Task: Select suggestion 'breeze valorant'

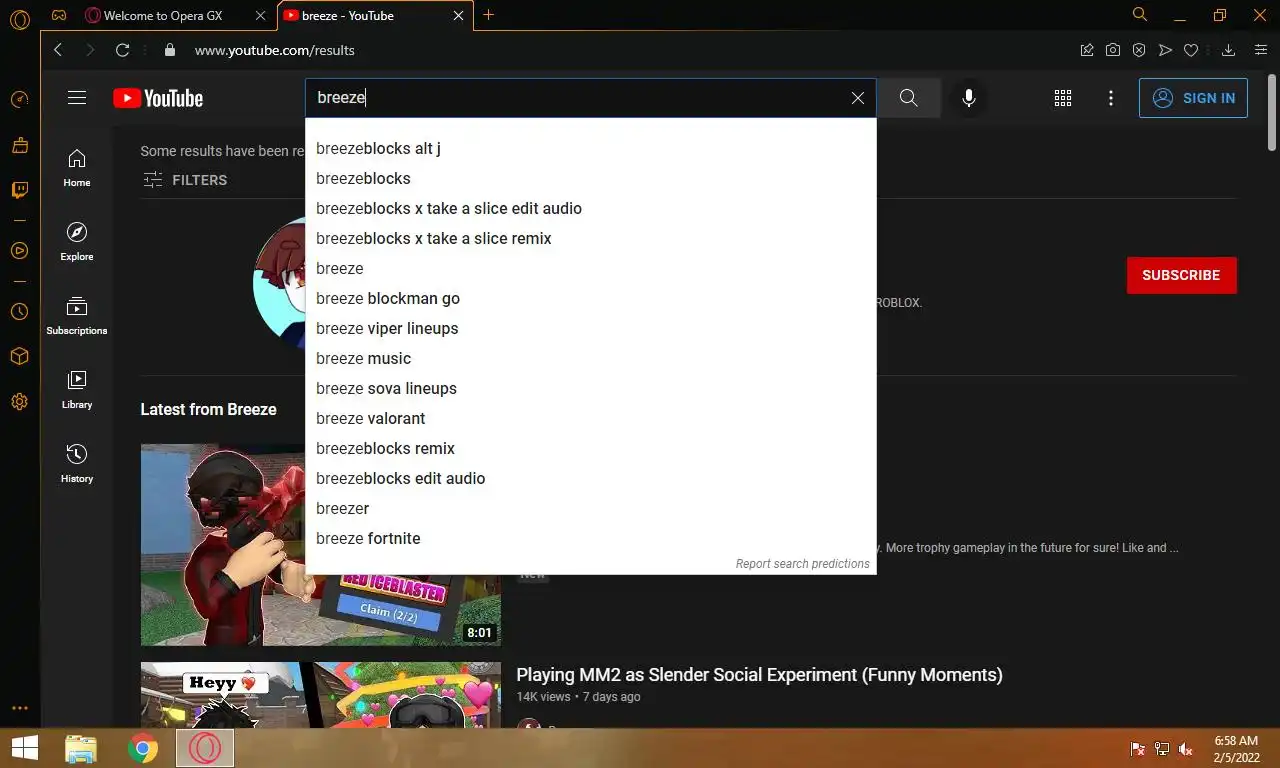Action: point(591,418)
